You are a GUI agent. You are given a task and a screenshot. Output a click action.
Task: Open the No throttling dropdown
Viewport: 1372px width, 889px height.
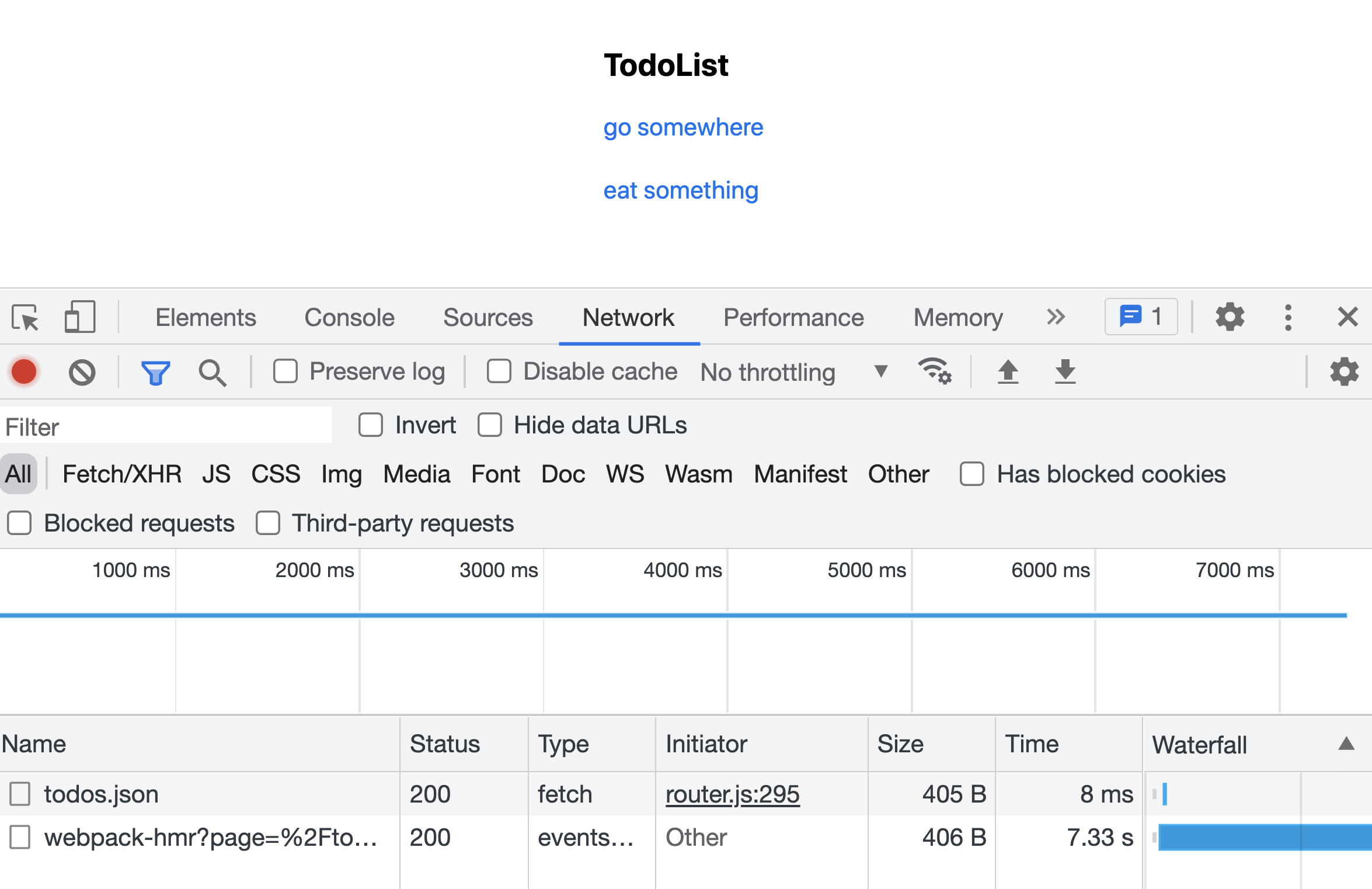click(x=794, y=372)
